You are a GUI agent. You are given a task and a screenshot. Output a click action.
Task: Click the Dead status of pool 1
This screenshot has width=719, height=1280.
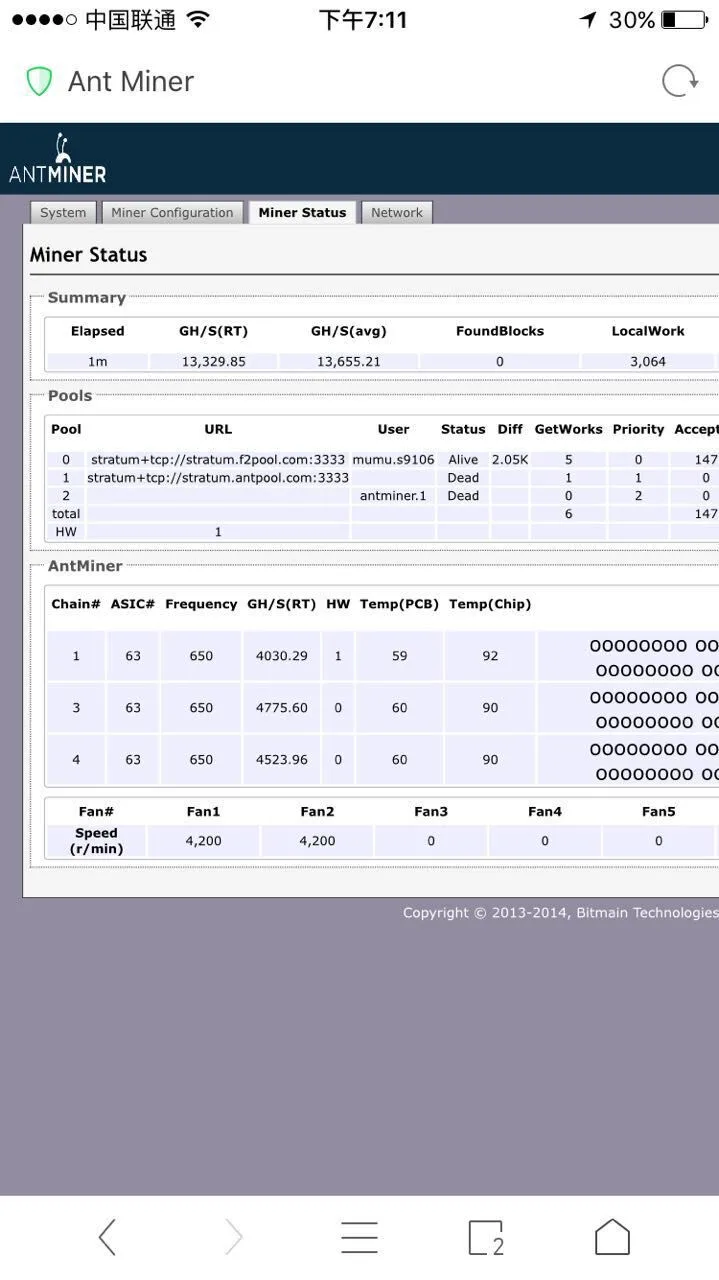(463, 478)
